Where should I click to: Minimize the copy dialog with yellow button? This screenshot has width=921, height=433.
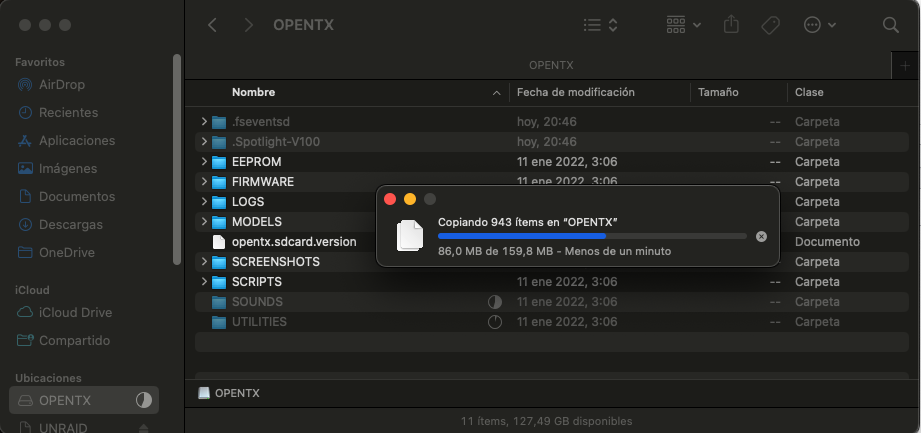pyautogui.click(x=410, y=199)
